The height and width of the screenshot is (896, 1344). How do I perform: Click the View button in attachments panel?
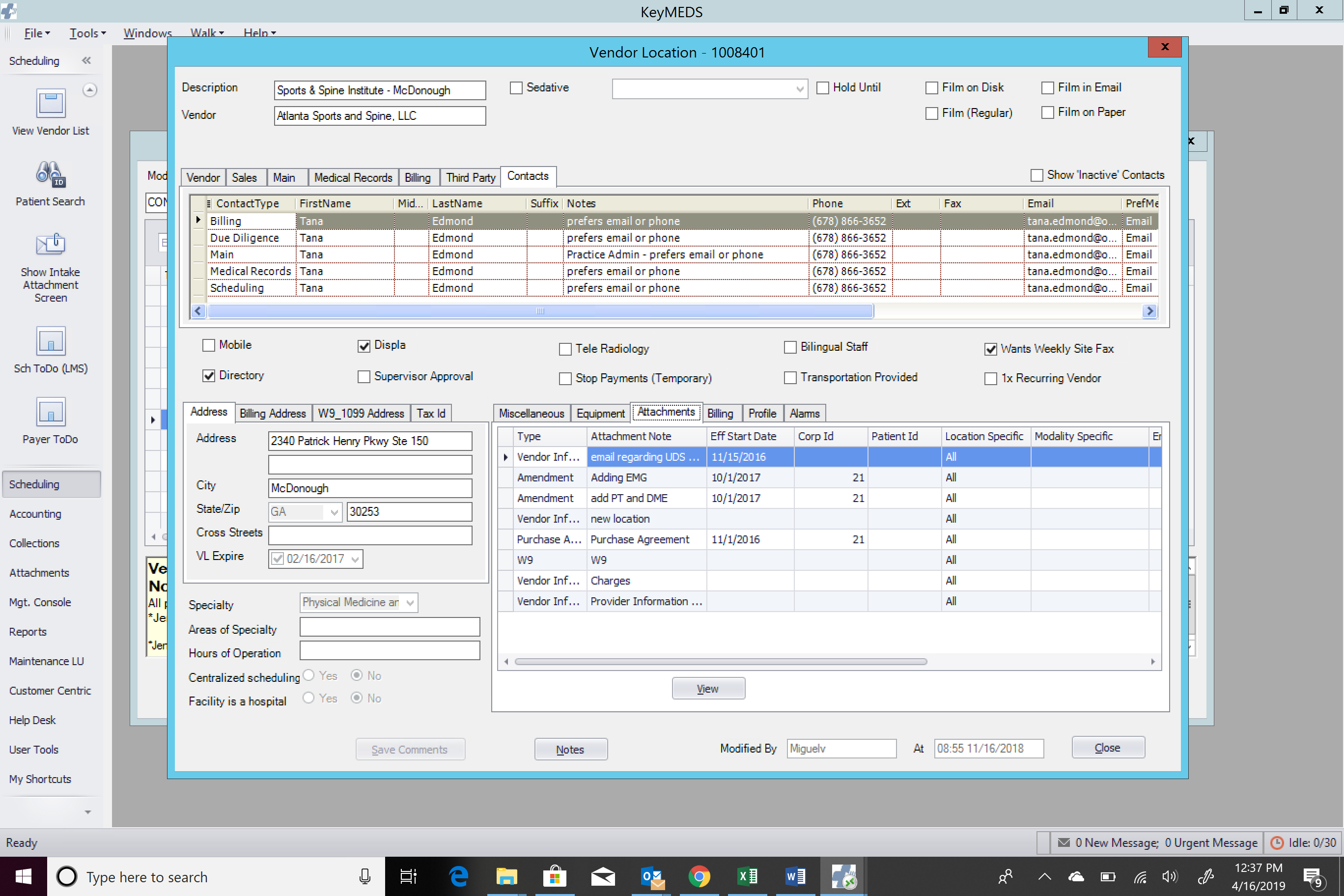pos(708,688)
